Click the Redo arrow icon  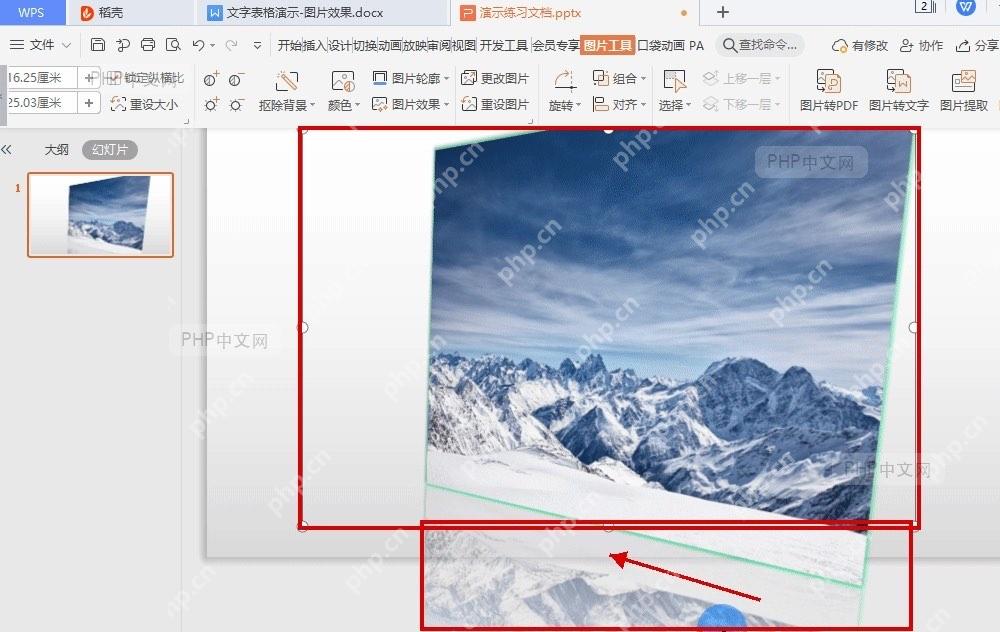(x=232, y=45)
